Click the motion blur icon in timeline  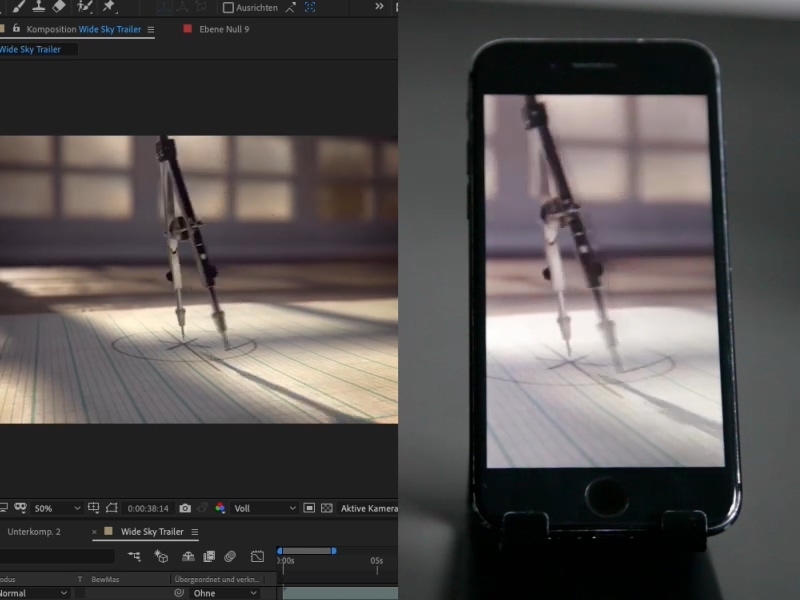pos(230,557)
